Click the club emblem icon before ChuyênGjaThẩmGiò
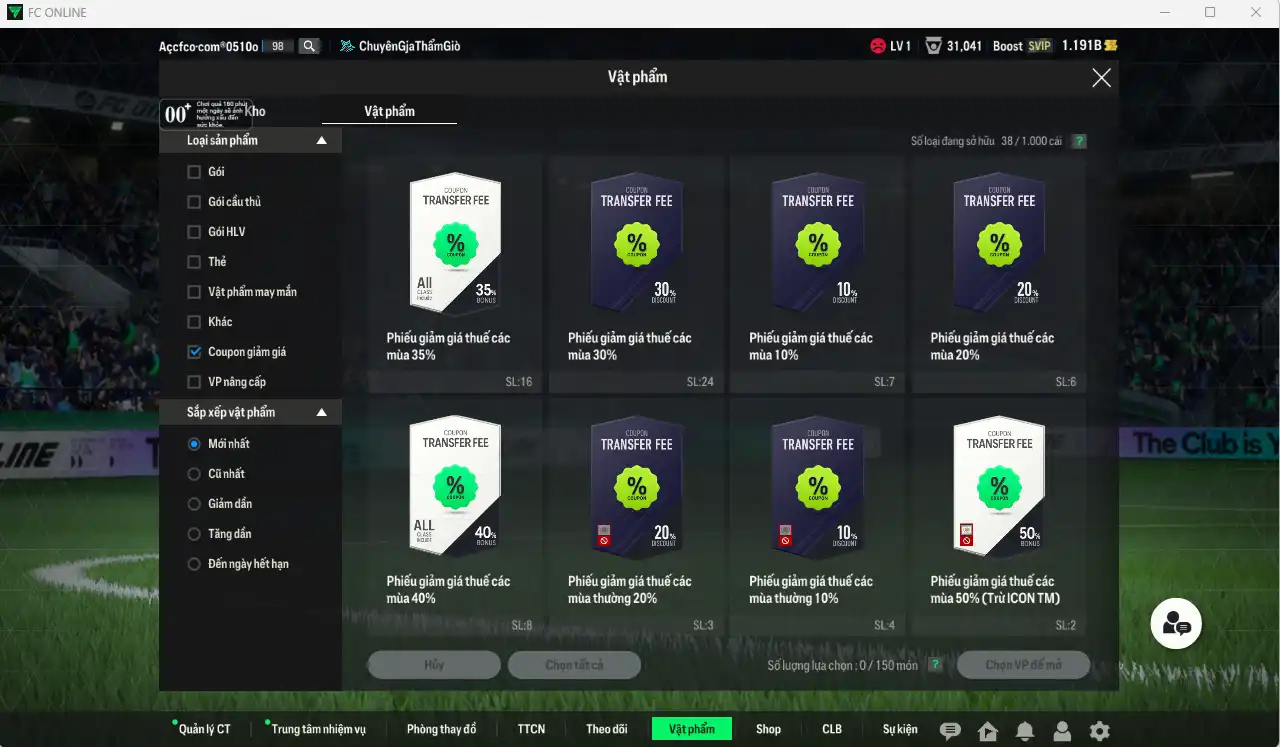1280x747 pixels. [x=347, y=46]
